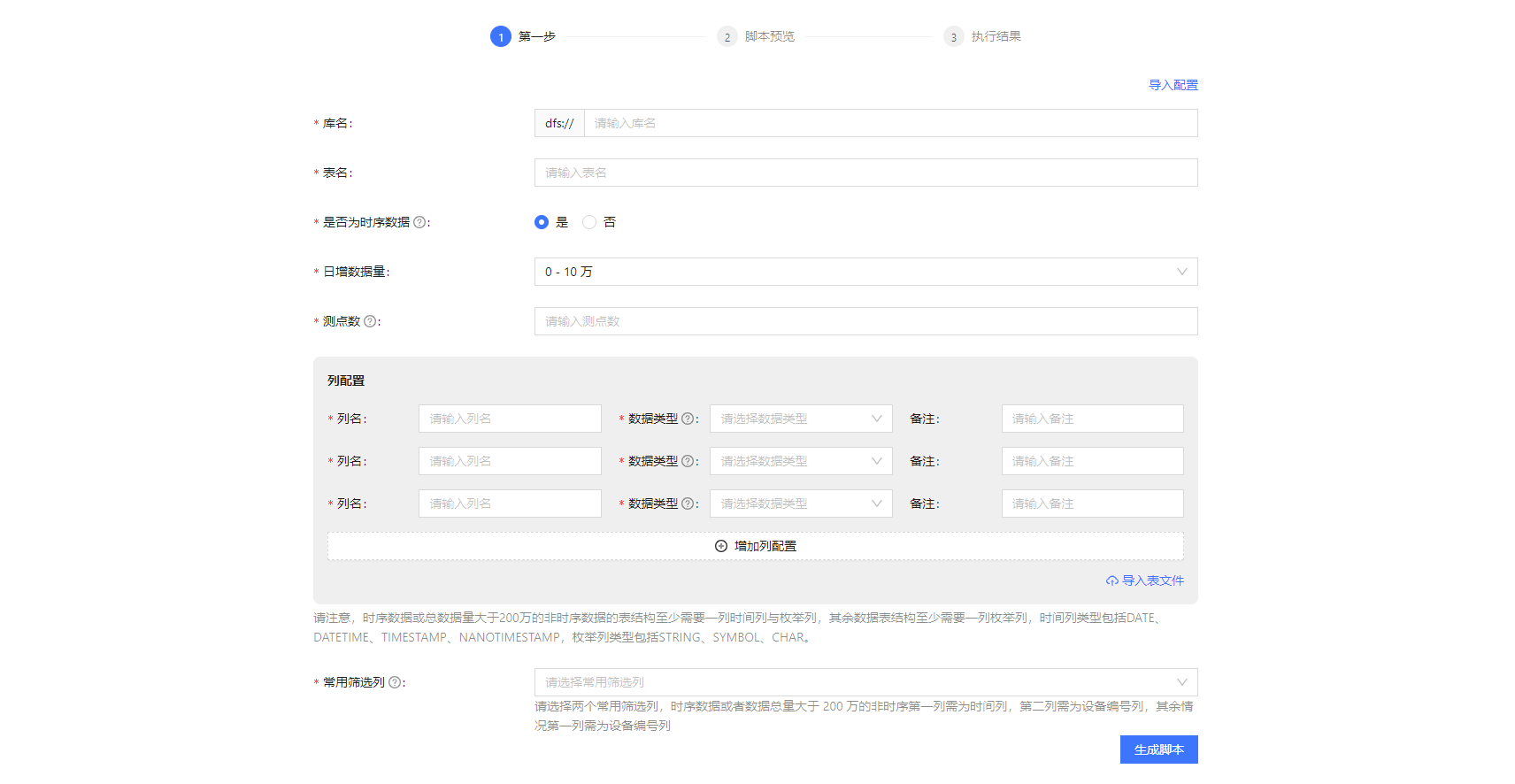Go to step 3 执行结果
The height and width of the screenshot is (784, 1515).
(x=982, y=36)
